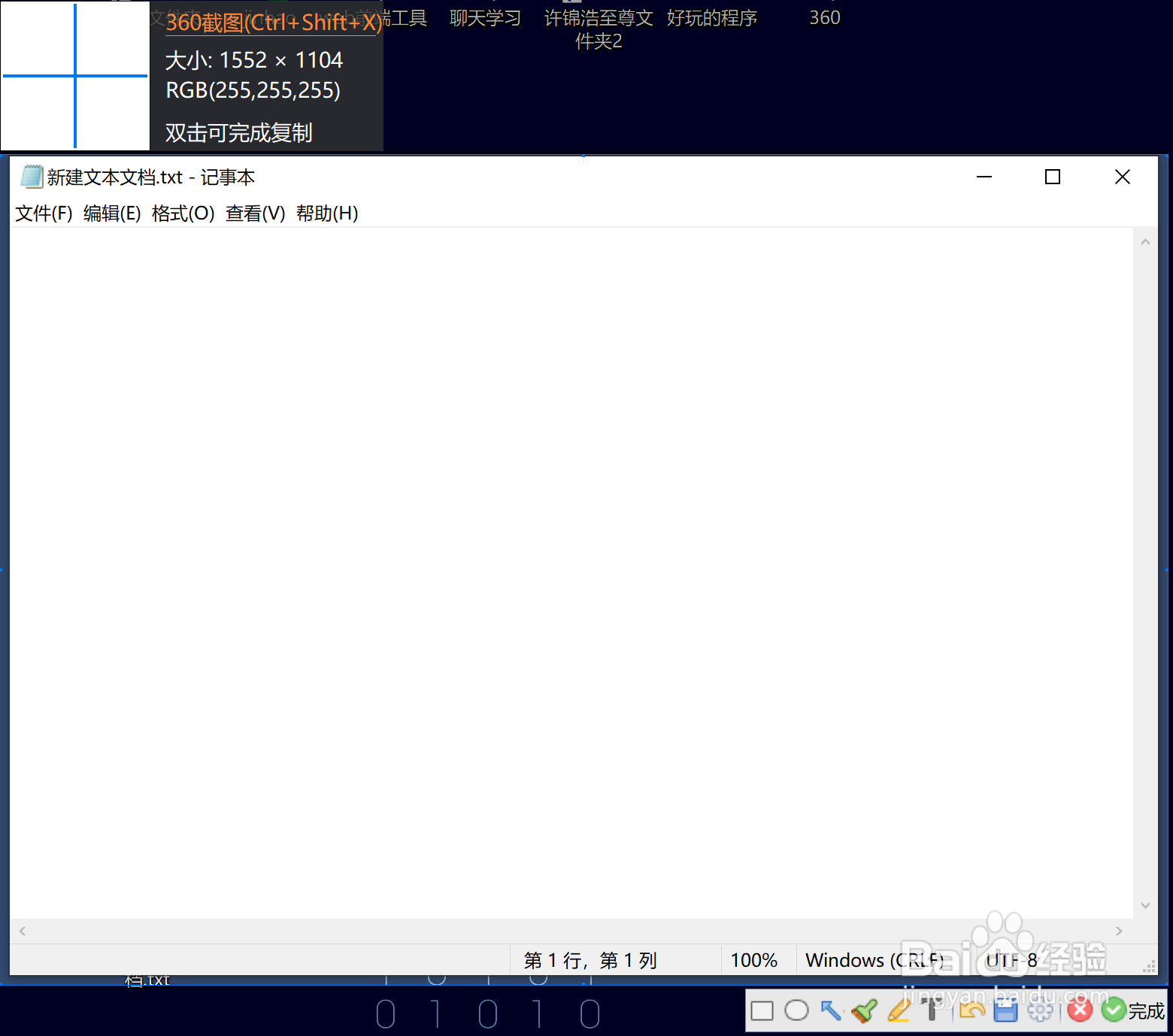
Task: Click the 聊天学习 desktop label
Action: [x=485, y=18]
